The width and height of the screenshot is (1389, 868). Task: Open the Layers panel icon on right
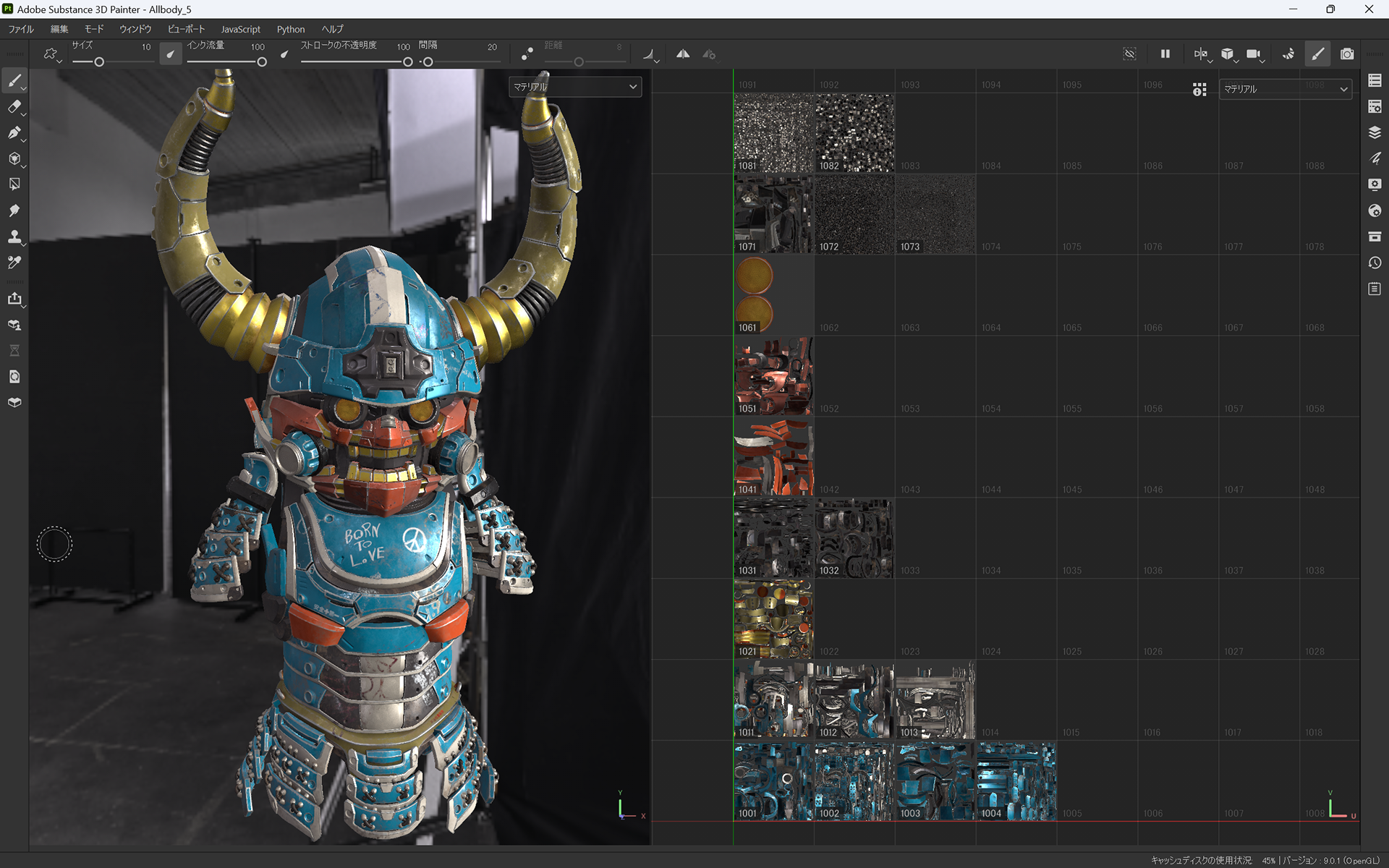pos(1375,132)
